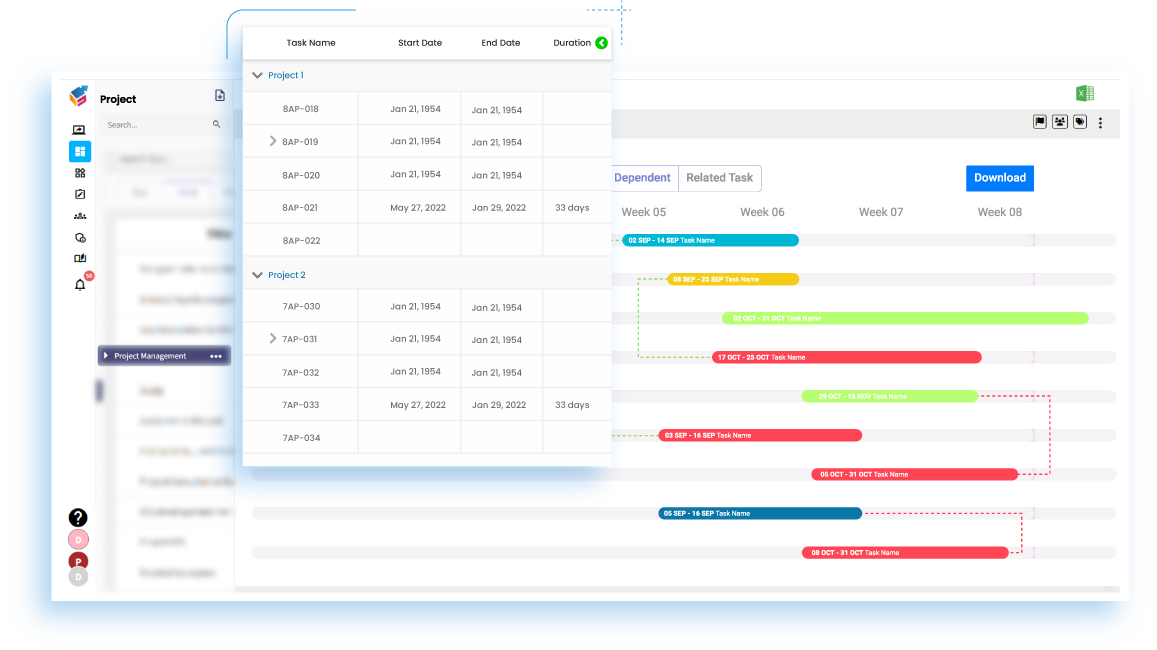Select the red 08 OCT - 31 OCT bar
1157x650 pixels.
click(x=905, y=553)
